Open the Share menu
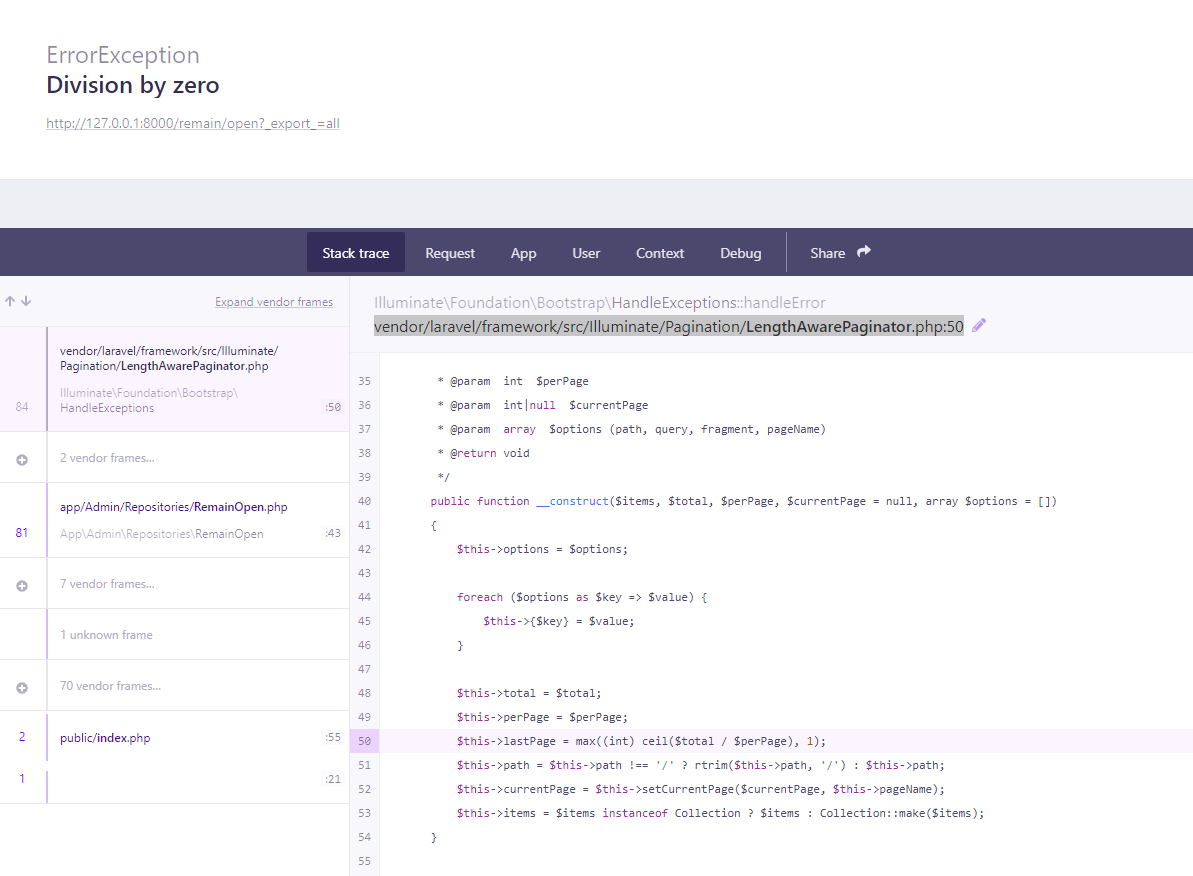 coord(840,253)
